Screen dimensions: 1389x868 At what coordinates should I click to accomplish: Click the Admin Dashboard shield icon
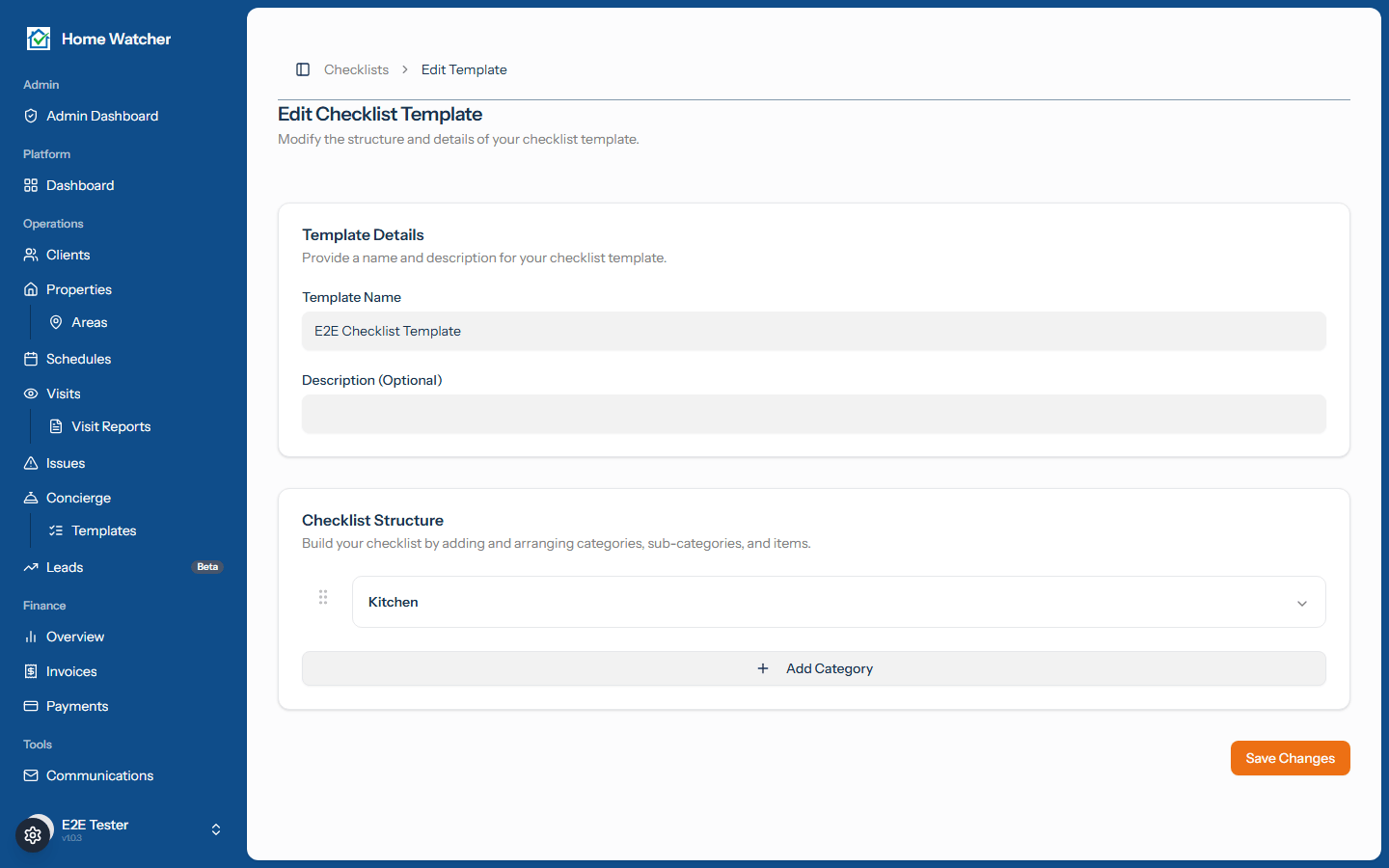(31, 116)
